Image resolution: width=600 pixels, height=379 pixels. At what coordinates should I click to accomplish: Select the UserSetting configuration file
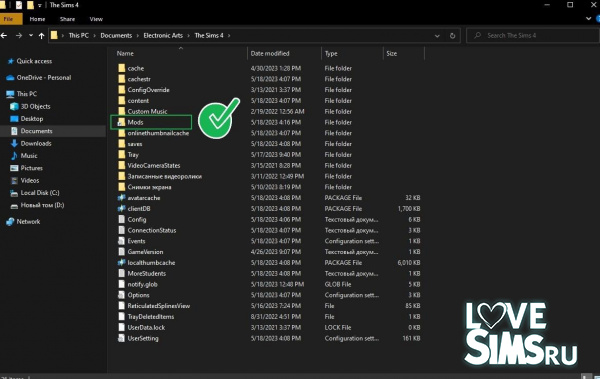(143, 338)
